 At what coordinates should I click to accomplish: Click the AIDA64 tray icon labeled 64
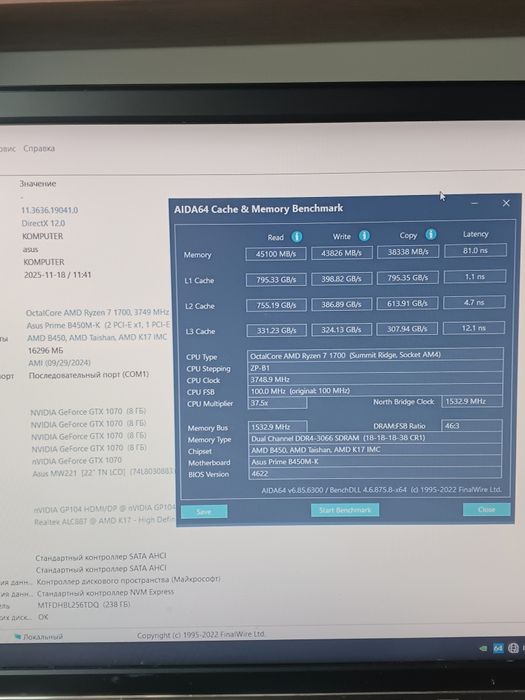[498, 648]
